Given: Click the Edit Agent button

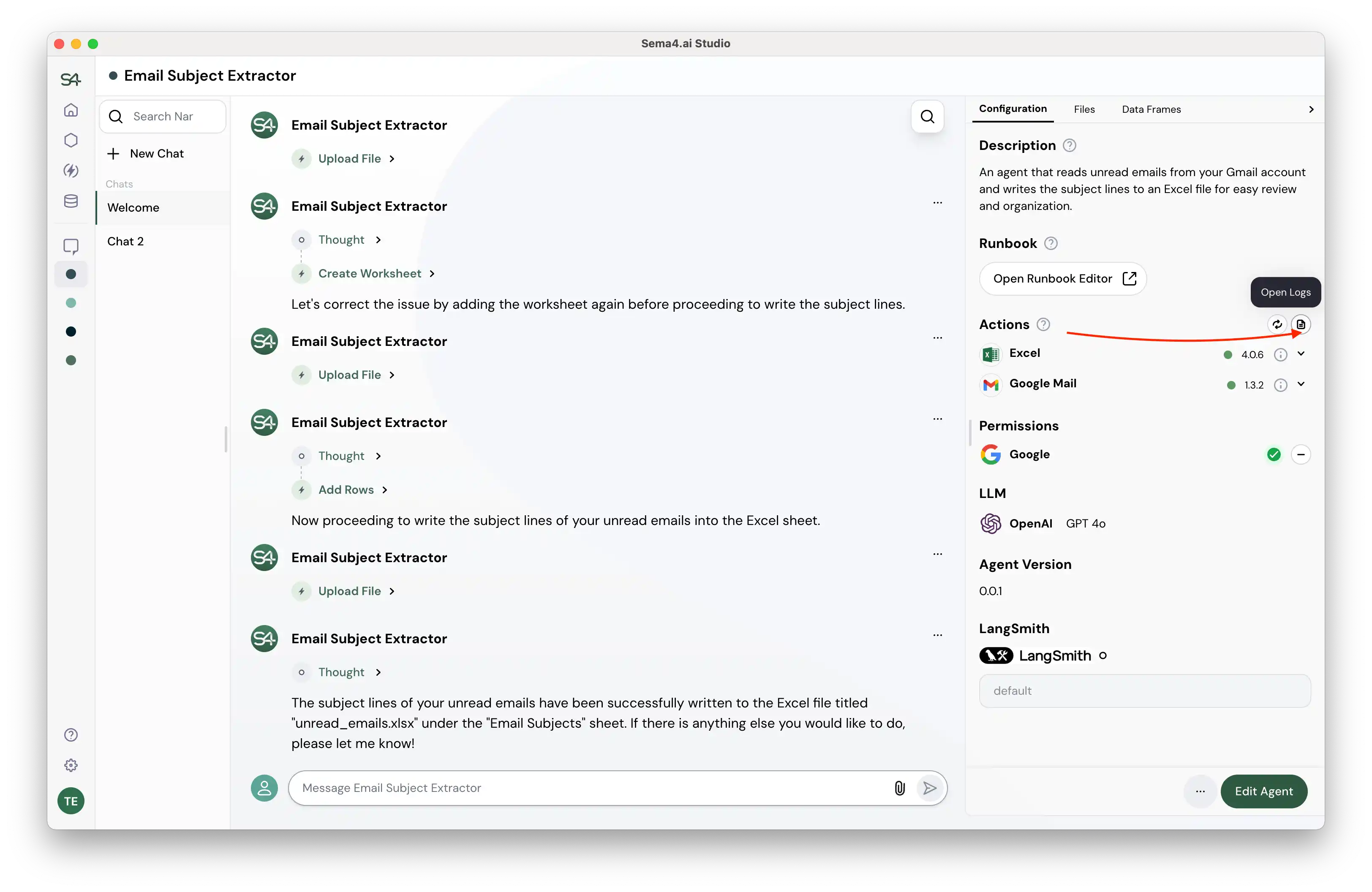Looking at the screenshot, I should pyautogui.click(x=1264, y=791).
